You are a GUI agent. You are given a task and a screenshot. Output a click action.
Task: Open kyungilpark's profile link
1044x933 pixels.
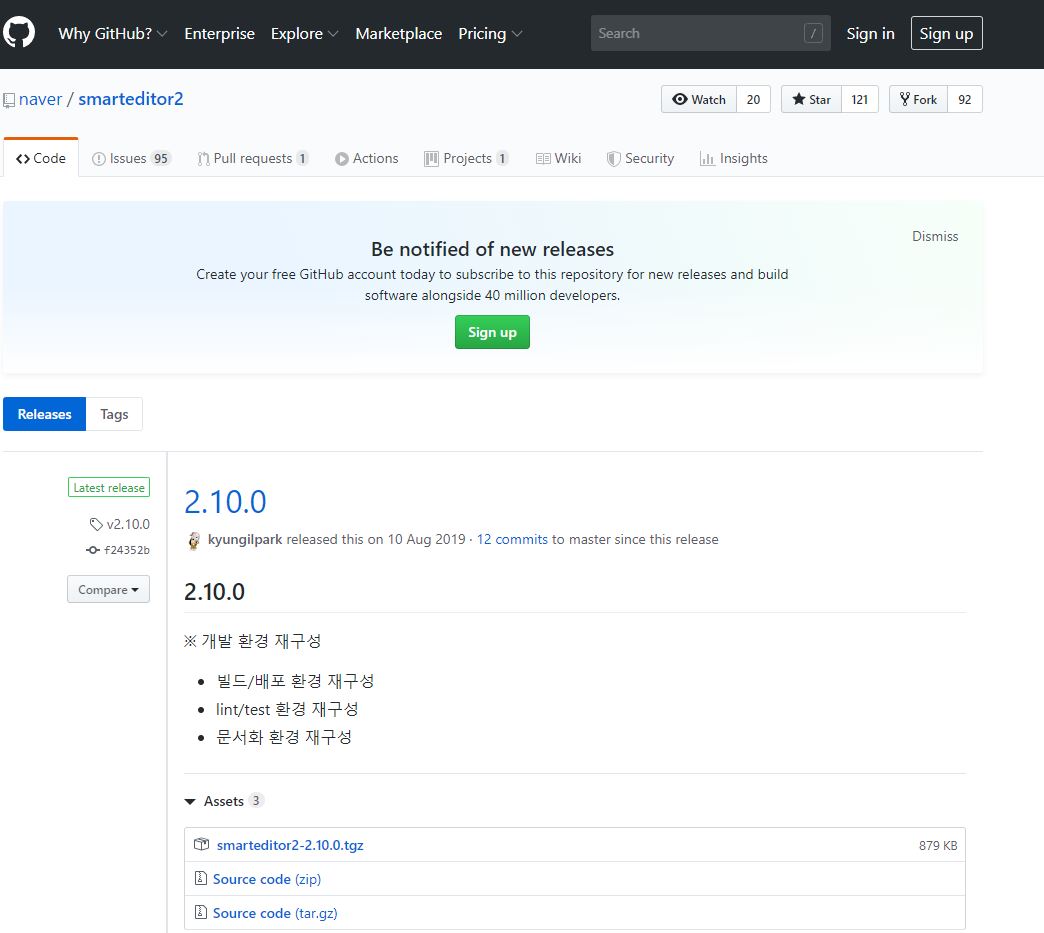click(x=245, y=539)
